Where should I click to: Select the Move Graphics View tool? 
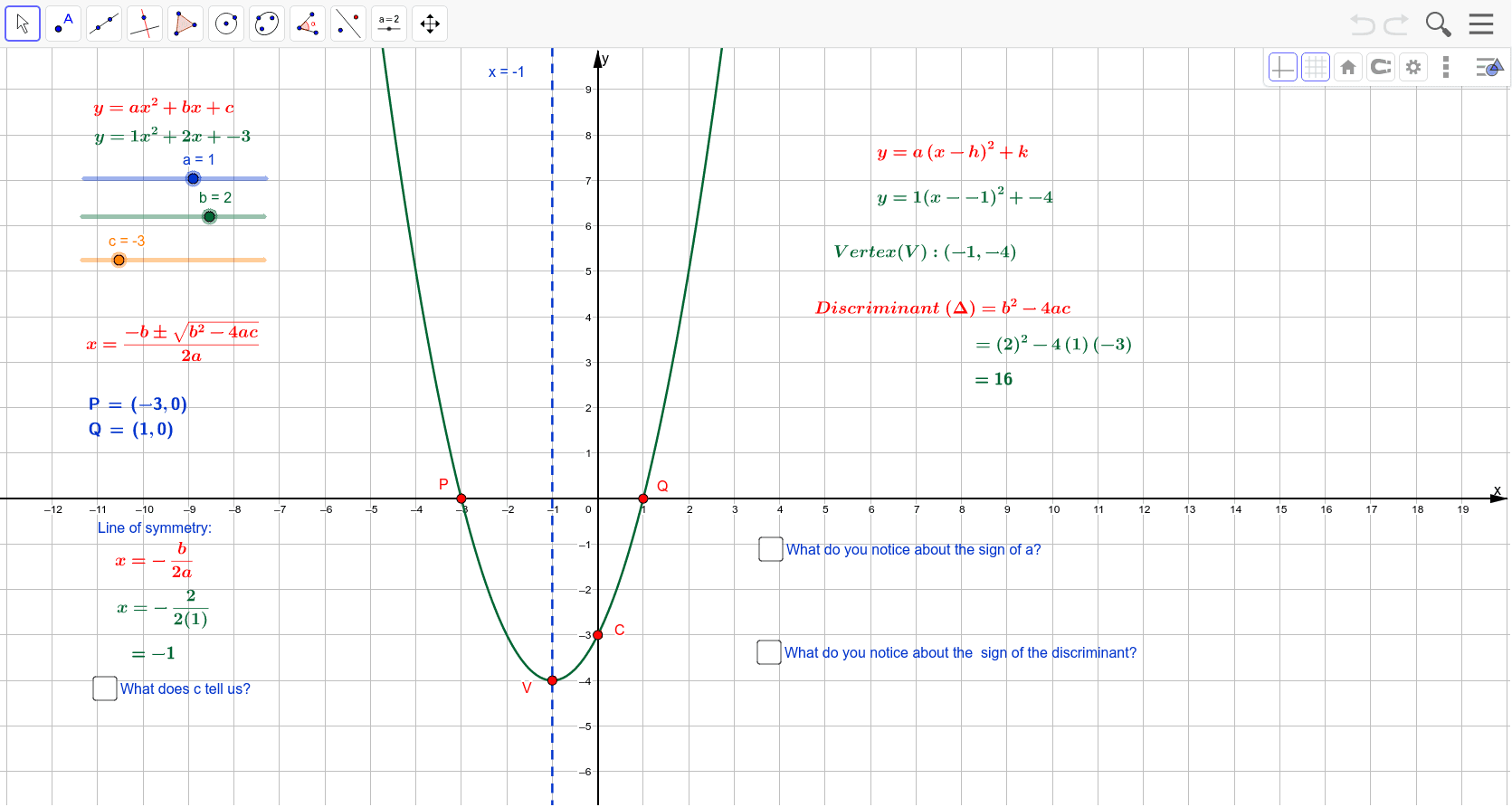tap(430, 24)
